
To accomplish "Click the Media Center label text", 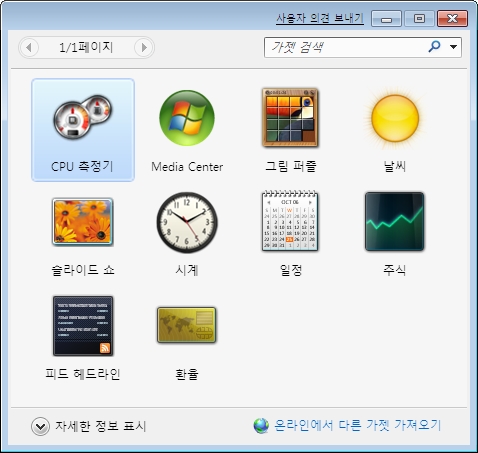I will coord(187,167).
